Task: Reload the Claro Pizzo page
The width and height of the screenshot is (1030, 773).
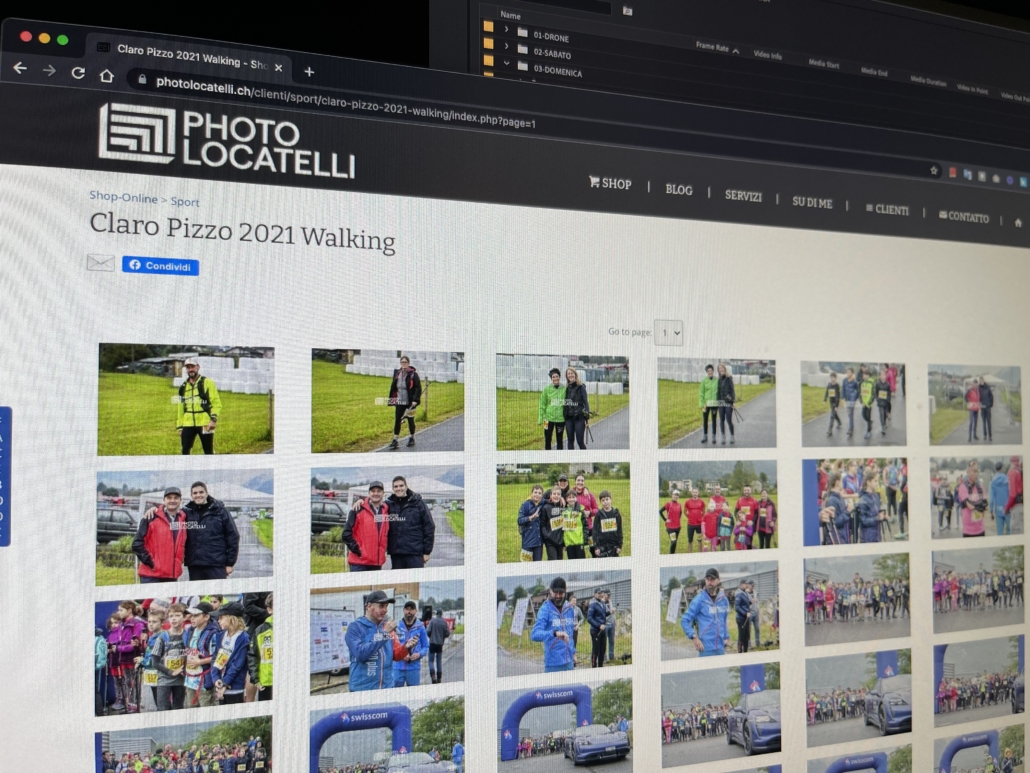Action: point(78,72)
